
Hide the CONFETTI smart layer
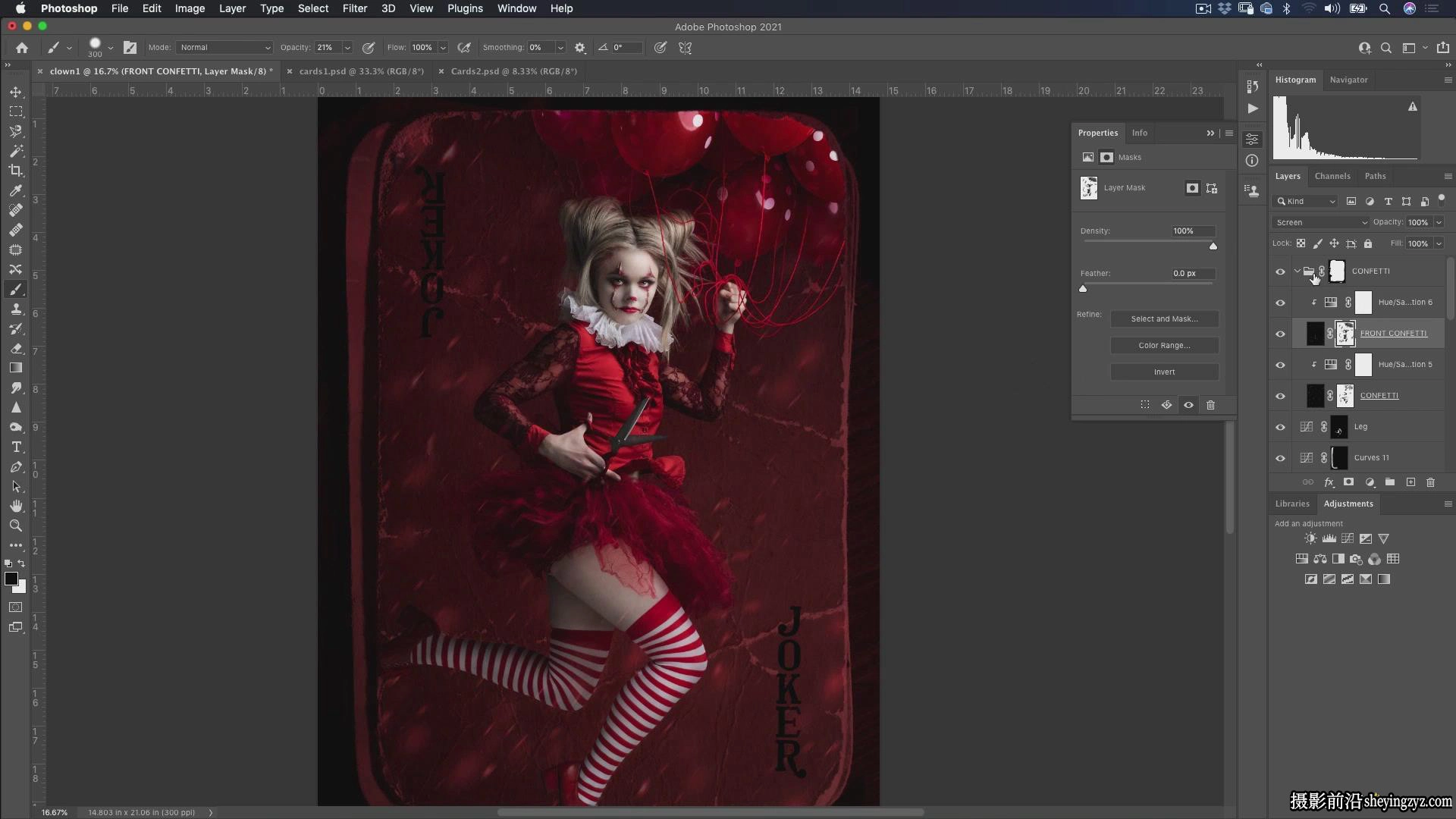point(1281,396)
